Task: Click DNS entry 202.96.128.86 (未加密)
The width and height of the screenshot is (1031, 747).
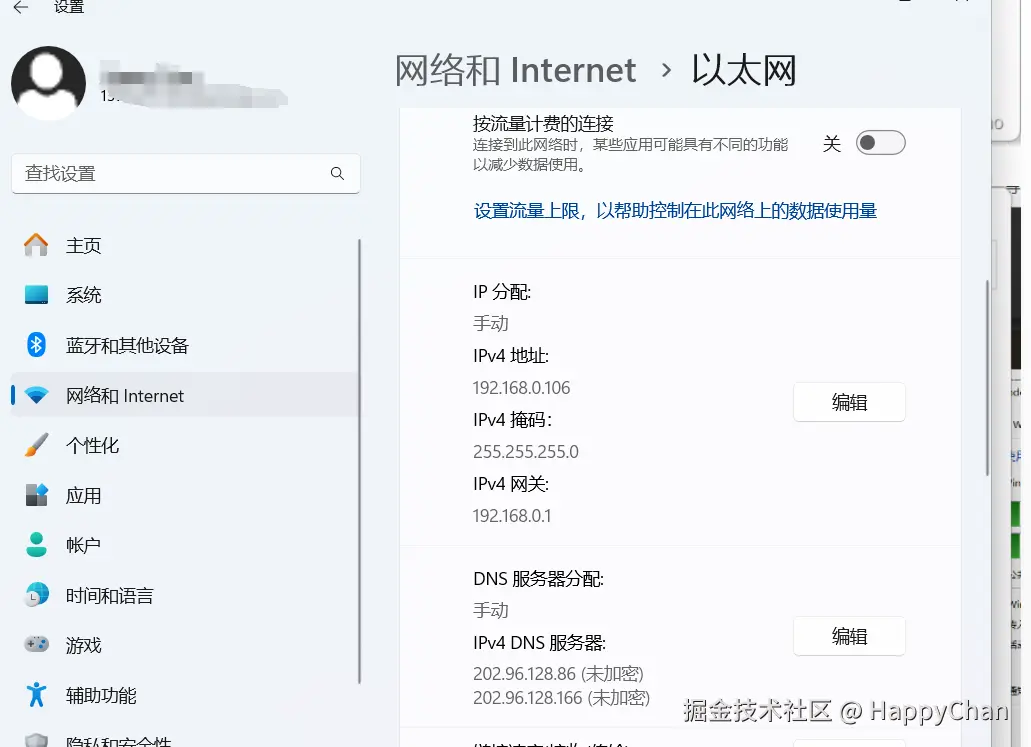Action: pyautogui.click(x=558, y=673)
